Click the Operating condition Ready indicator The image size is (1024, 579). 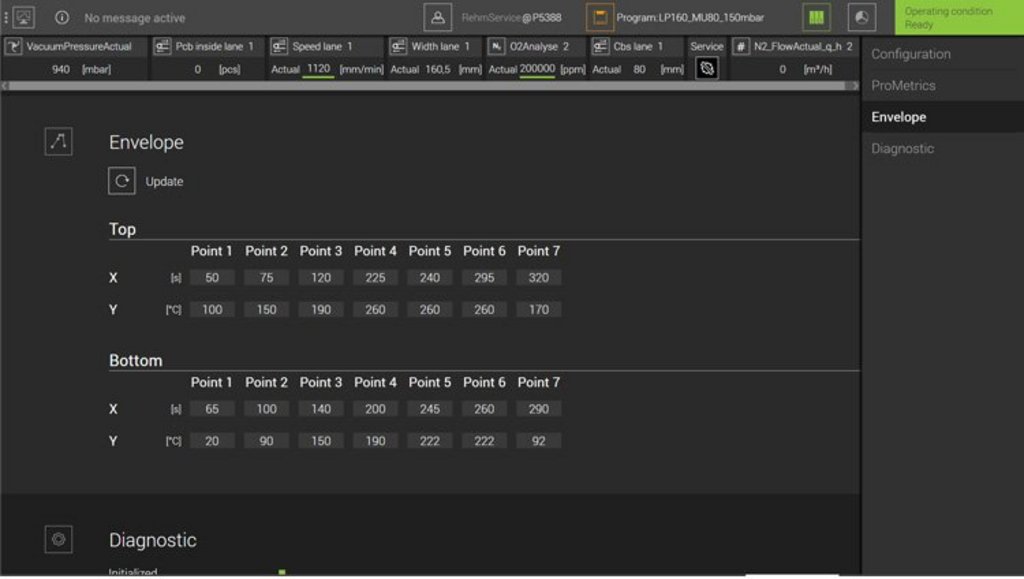click(958, 18)
